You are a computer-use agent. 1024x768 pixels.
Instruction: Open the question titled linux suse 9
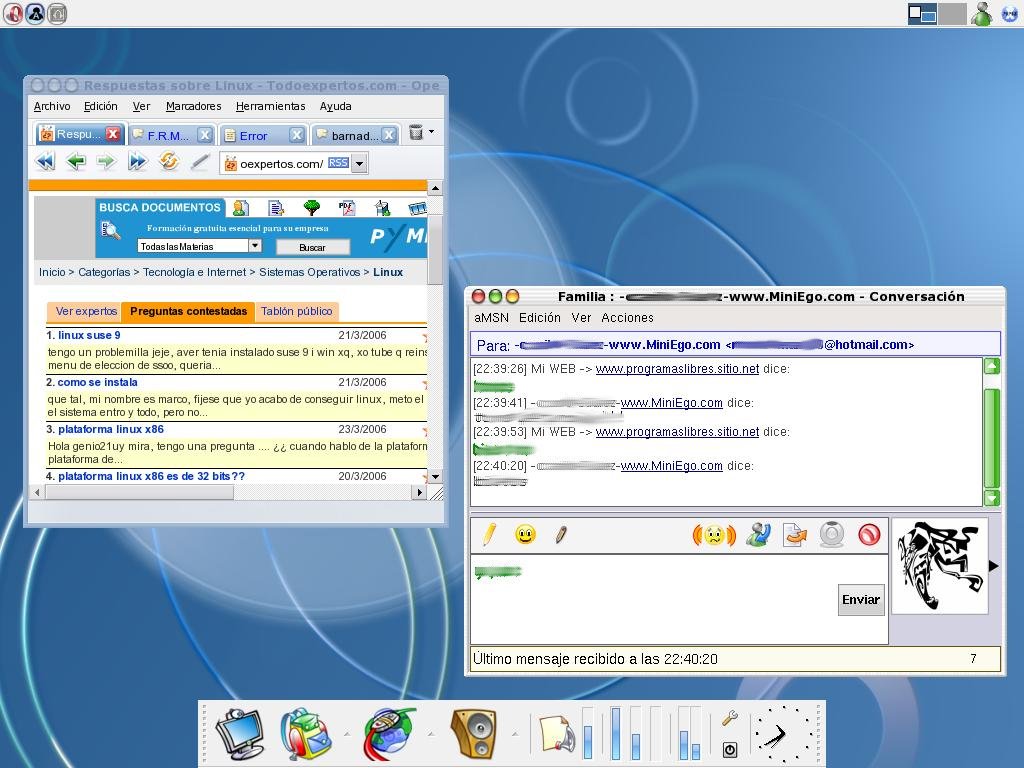tap(89, 335)
